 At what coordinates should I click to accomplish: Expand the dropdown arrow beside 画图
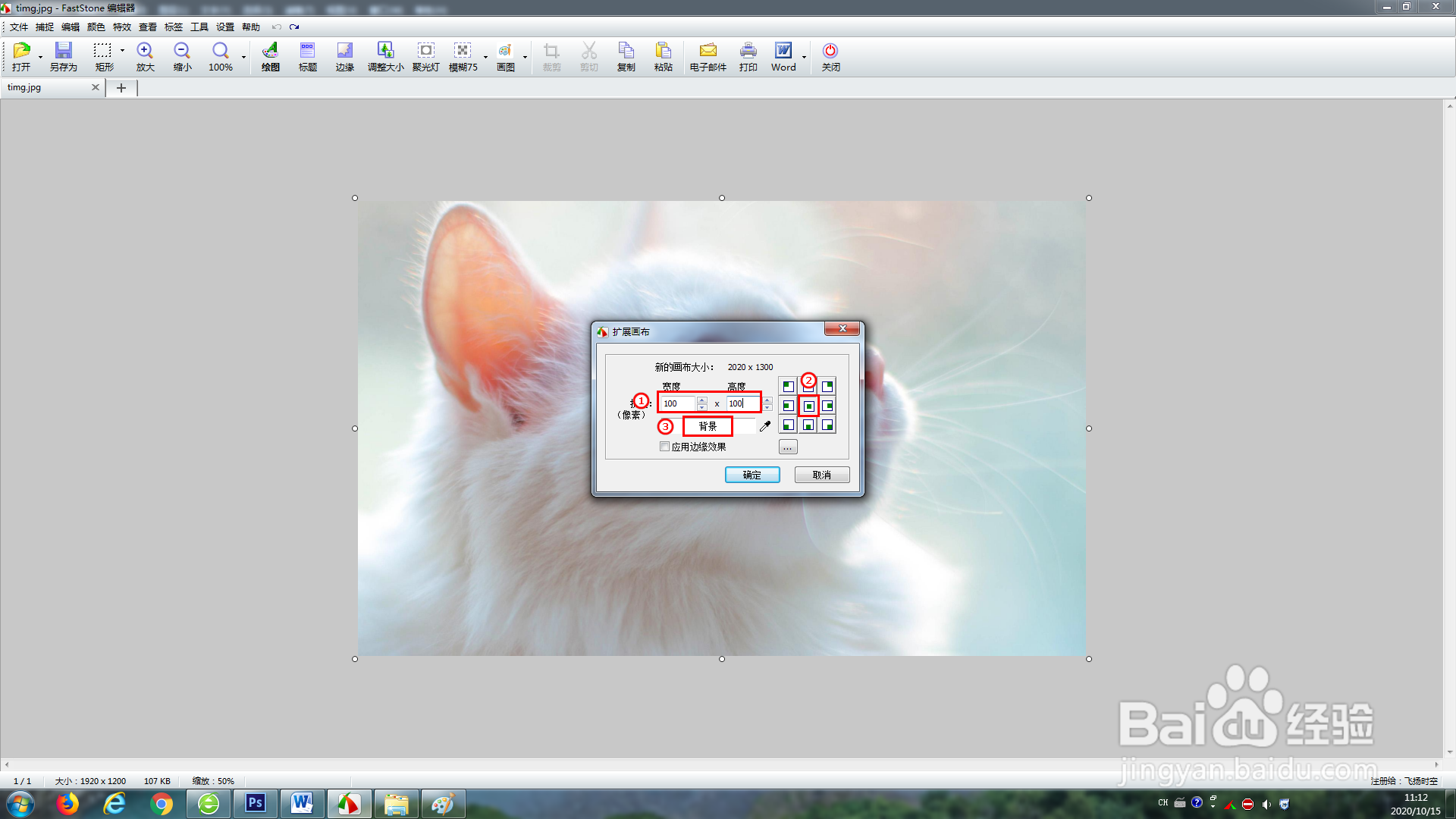525,57
